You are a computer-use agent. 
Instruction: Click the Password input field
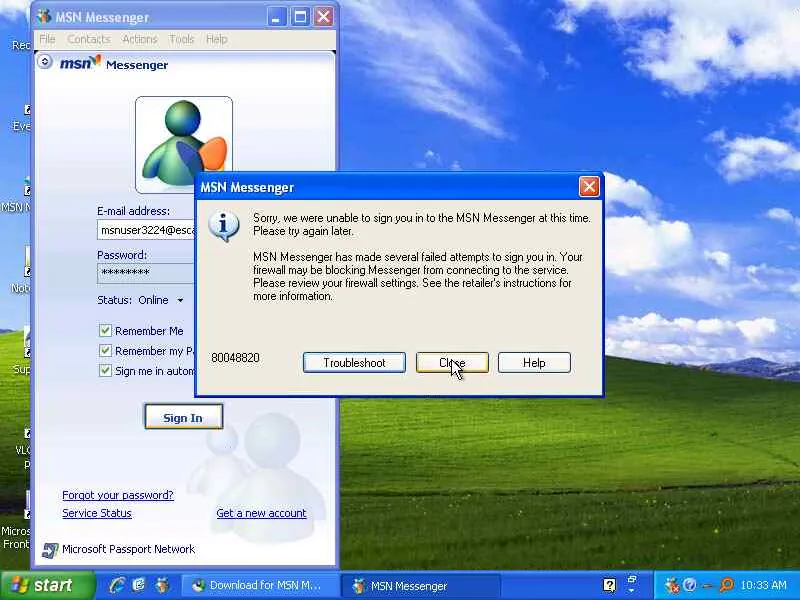click(146, 273)
